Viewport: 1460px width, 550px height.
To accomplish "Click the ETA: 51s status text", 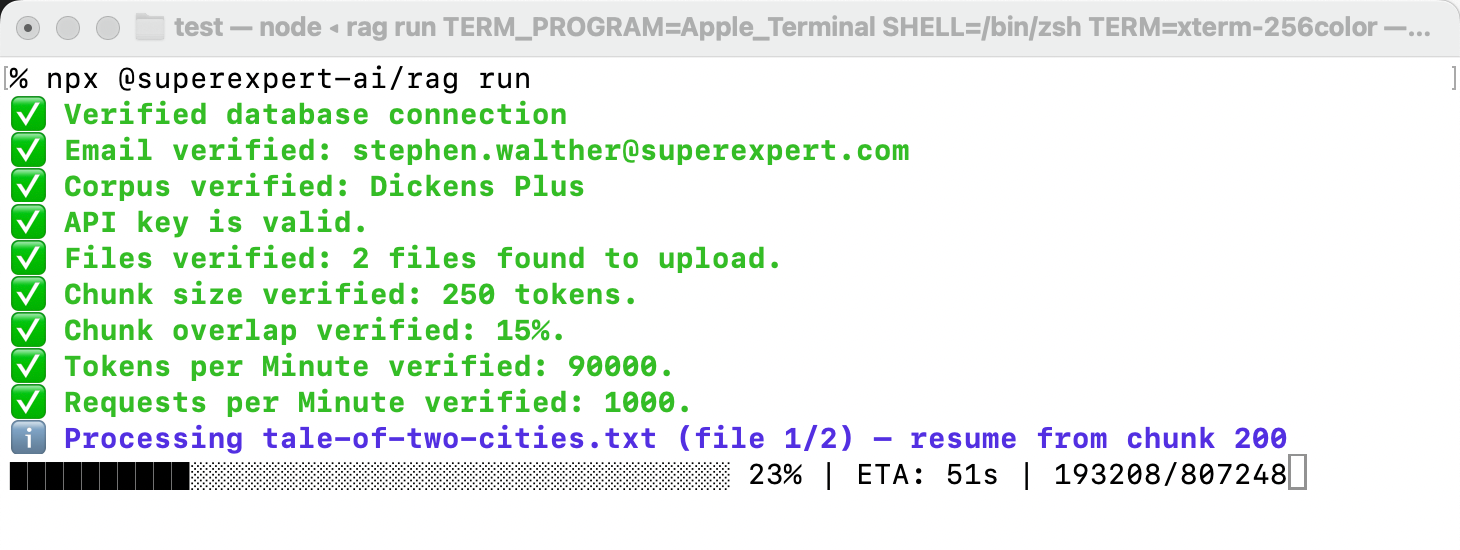I will pos(927,475).
